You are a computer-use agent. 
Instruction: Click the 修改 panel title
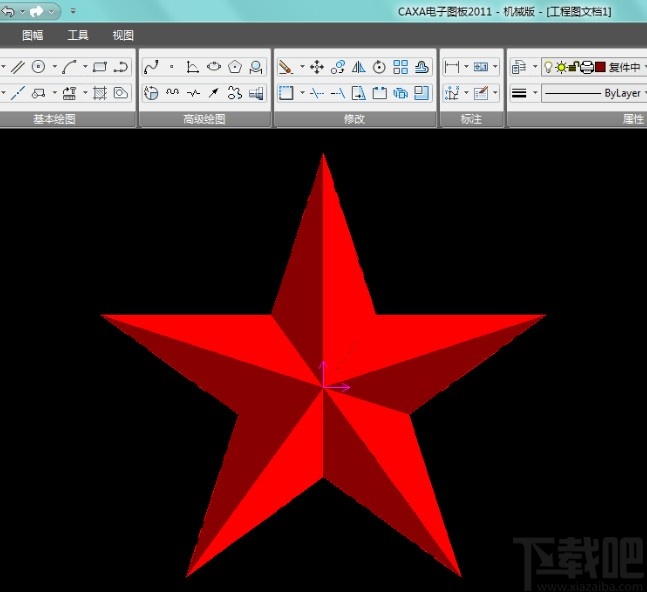pyautogui.click(x=354, y=119)
